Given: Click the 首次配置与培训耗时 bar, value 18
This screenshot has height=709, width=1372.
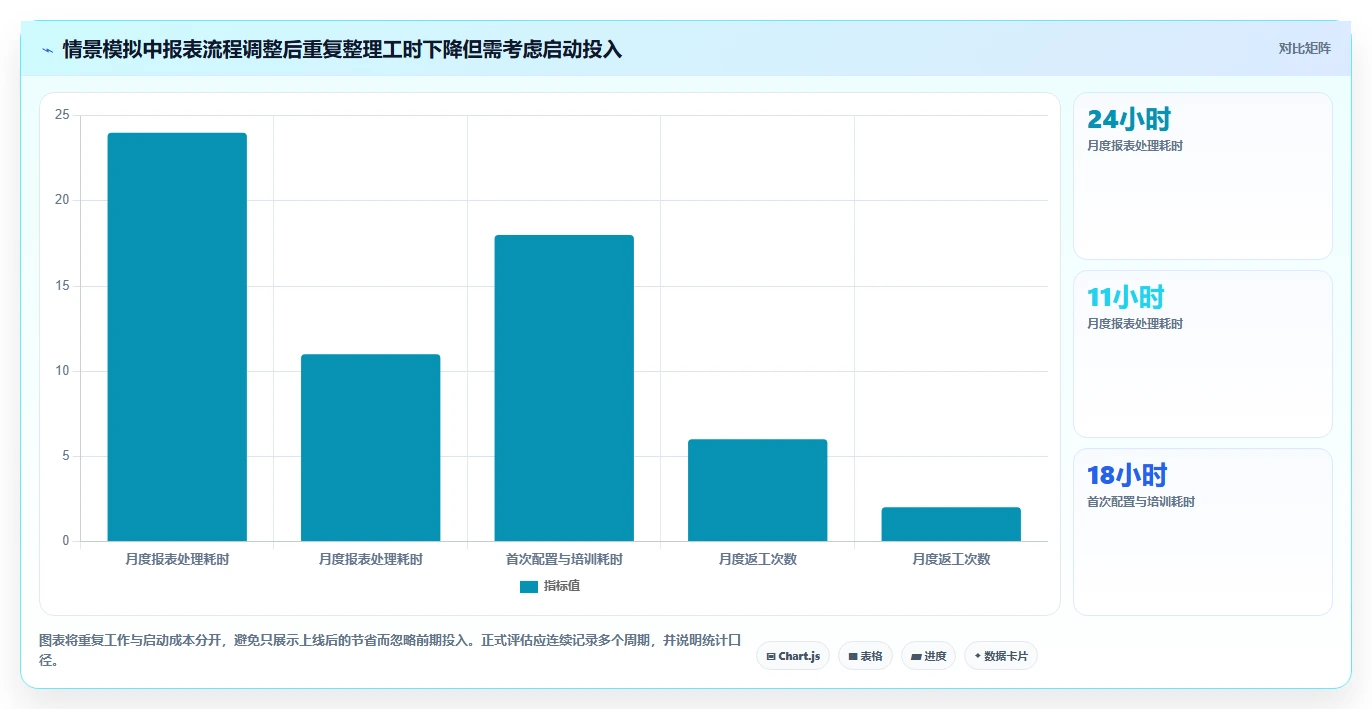Looking at the screenshot, I should 564,388.
